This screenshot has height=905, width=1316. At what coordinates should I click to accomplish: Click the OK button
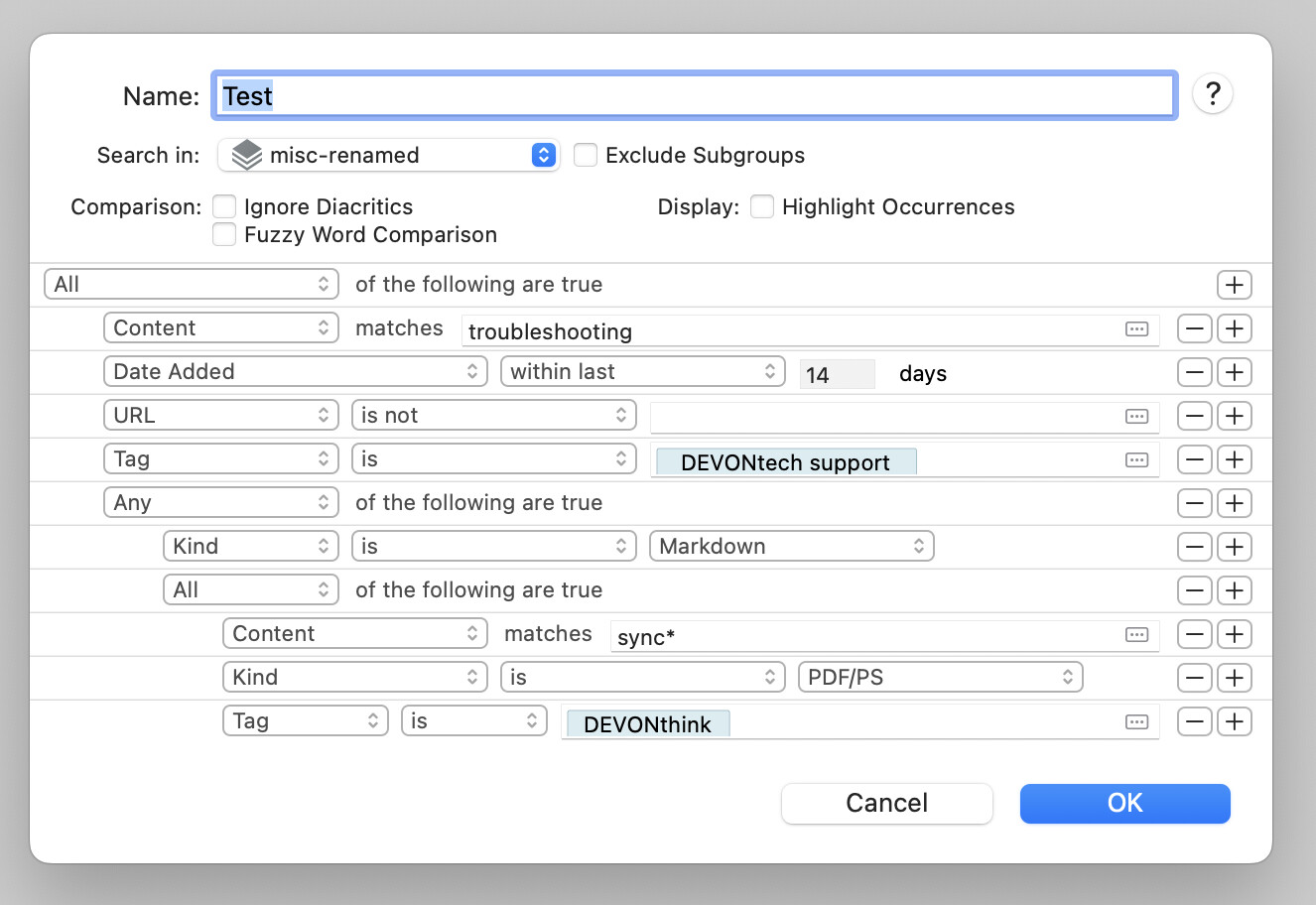(x=1124, y=803)
